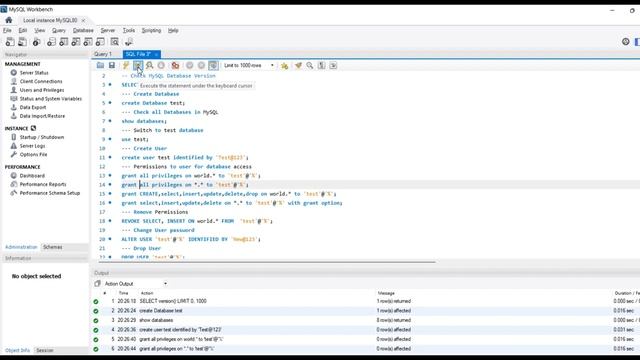640x360 pixels.
Task: Execute the whole script with the lightning icon
Action: 126,65
